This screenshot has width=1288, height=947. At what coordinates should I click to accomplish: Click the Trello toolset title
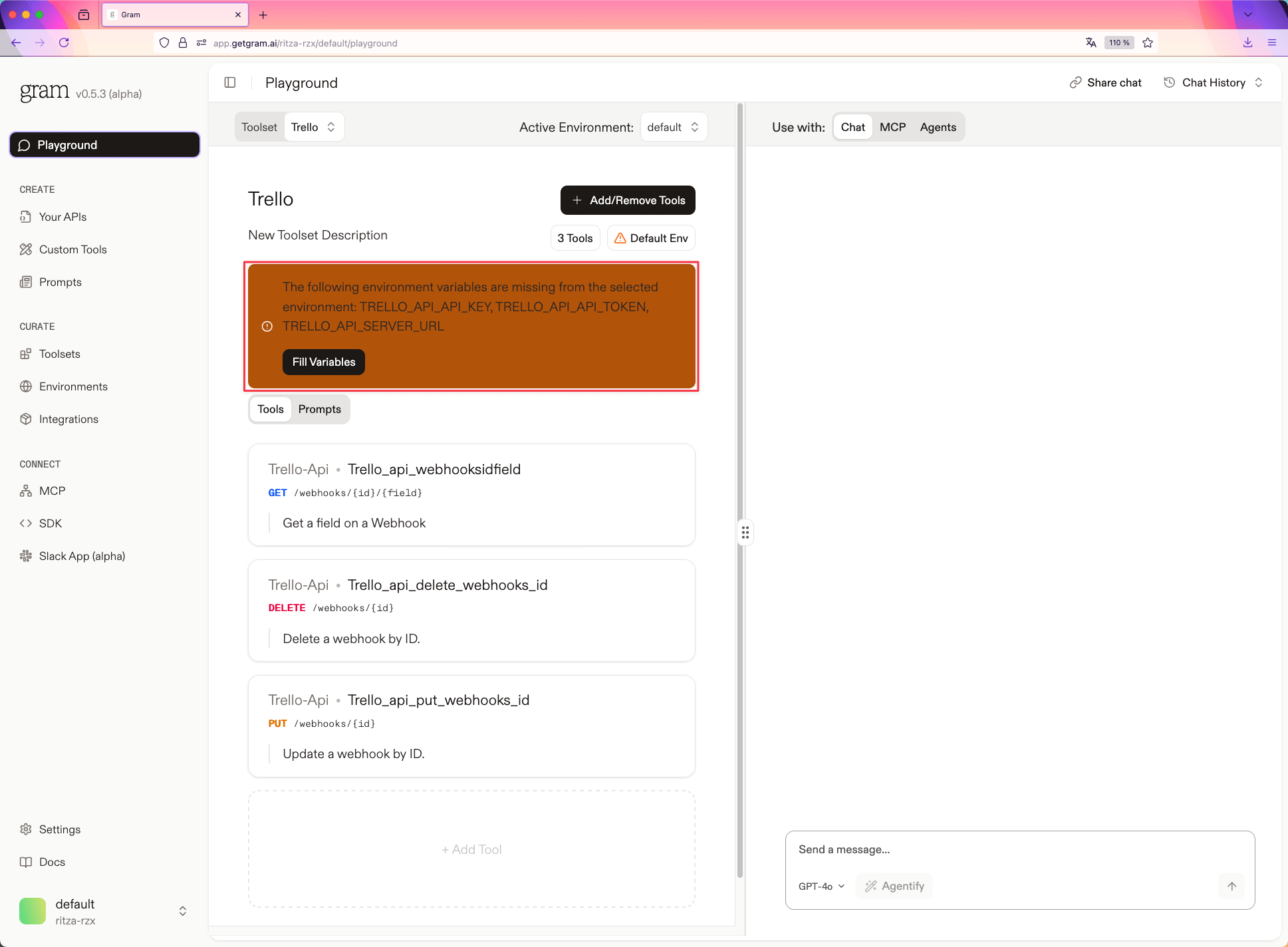tap(271, 199)
